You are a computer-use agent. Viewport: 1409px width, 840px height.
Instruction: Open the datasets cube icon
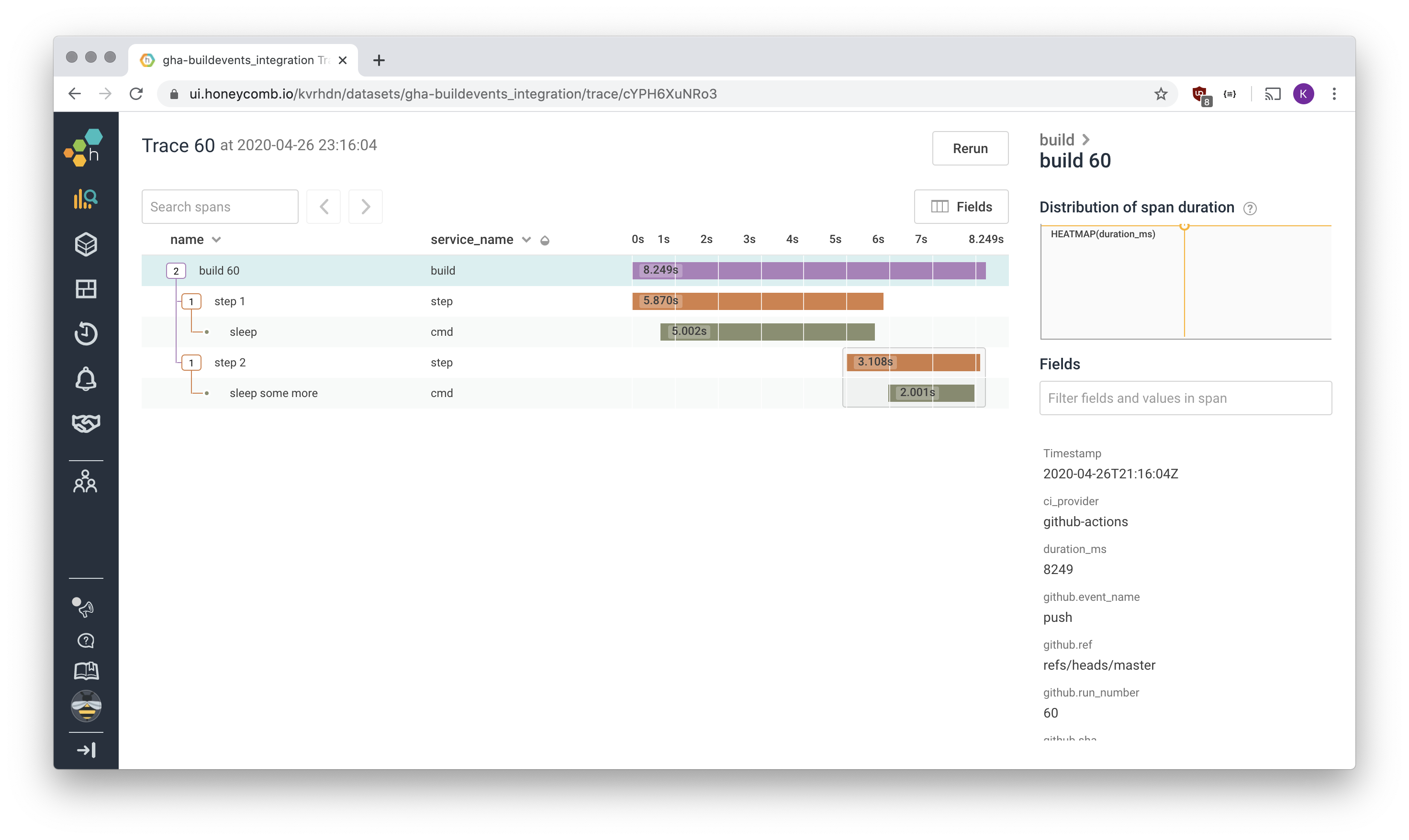pyautogui.click(x=86, y=244)
